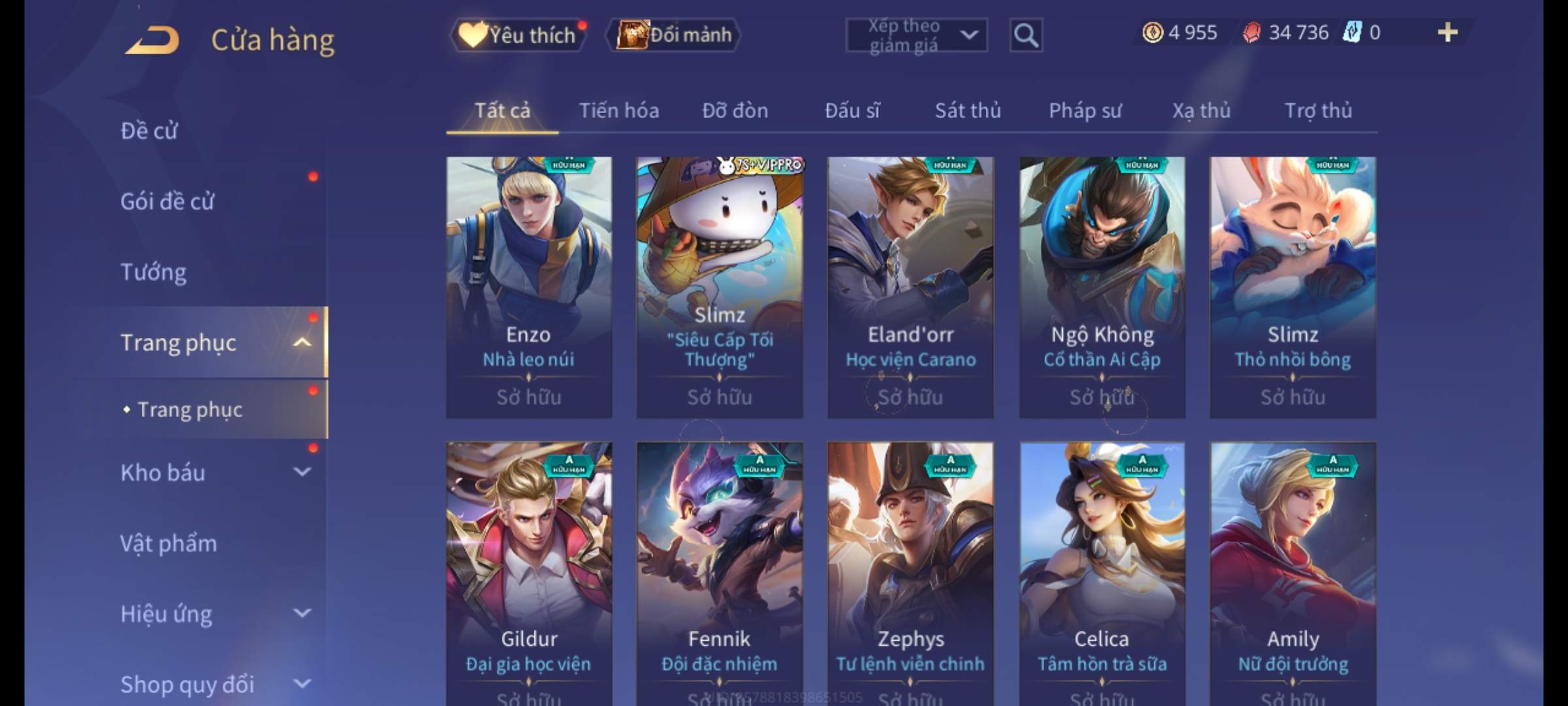This screenshot has height=706, width=1568.
Task: Collapse the Trang phục sidebar section
Action: [302, 343]
